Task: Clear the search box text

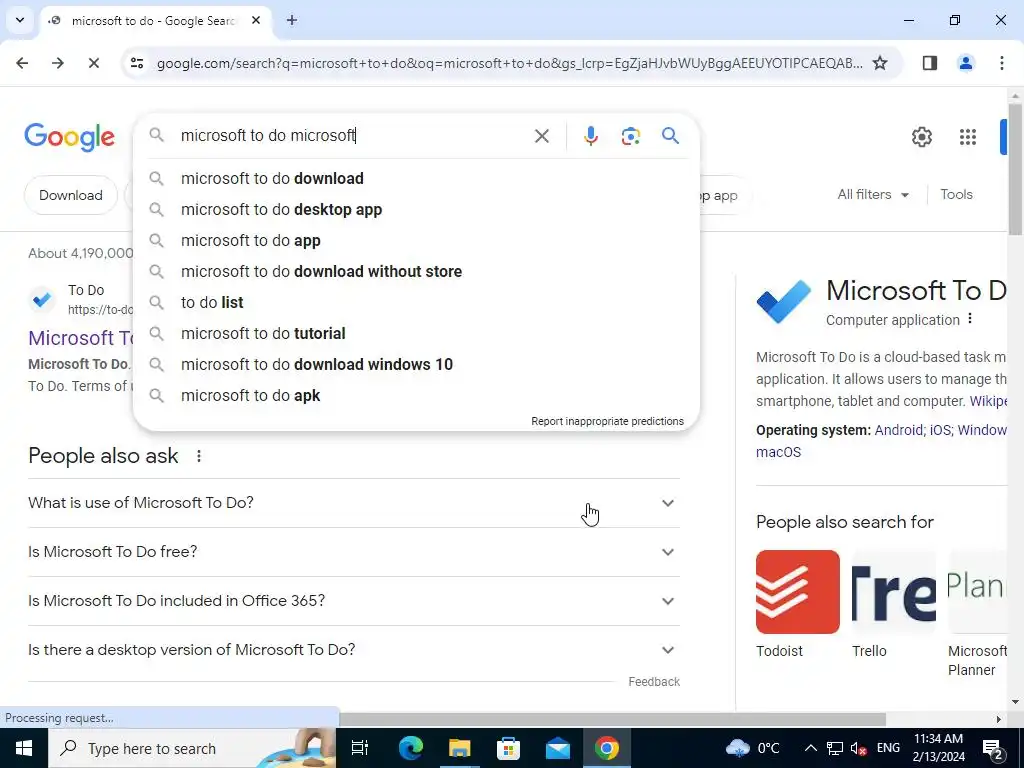Action: [541, 136]
